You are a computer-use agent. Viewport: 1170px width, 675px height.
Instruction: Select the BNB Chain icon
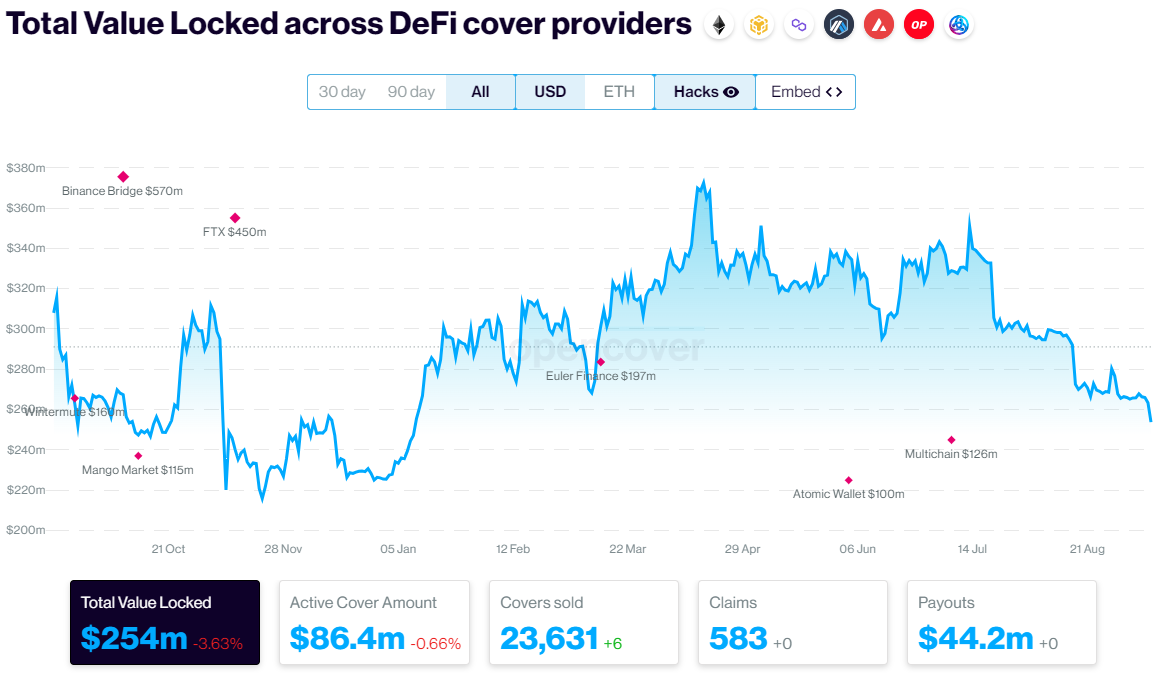[759, 25]
